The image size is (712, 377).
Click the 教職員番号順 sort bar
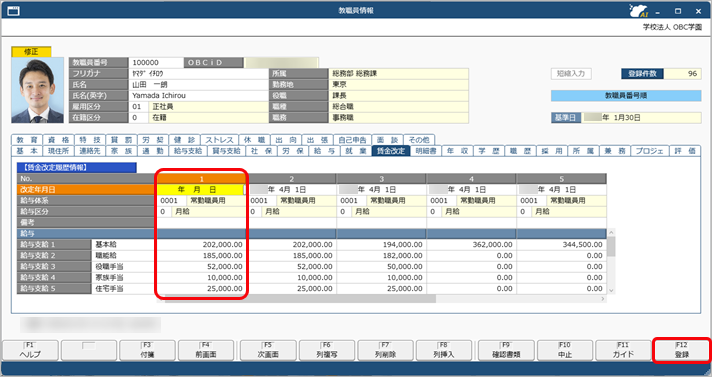[x=626, y=95]
